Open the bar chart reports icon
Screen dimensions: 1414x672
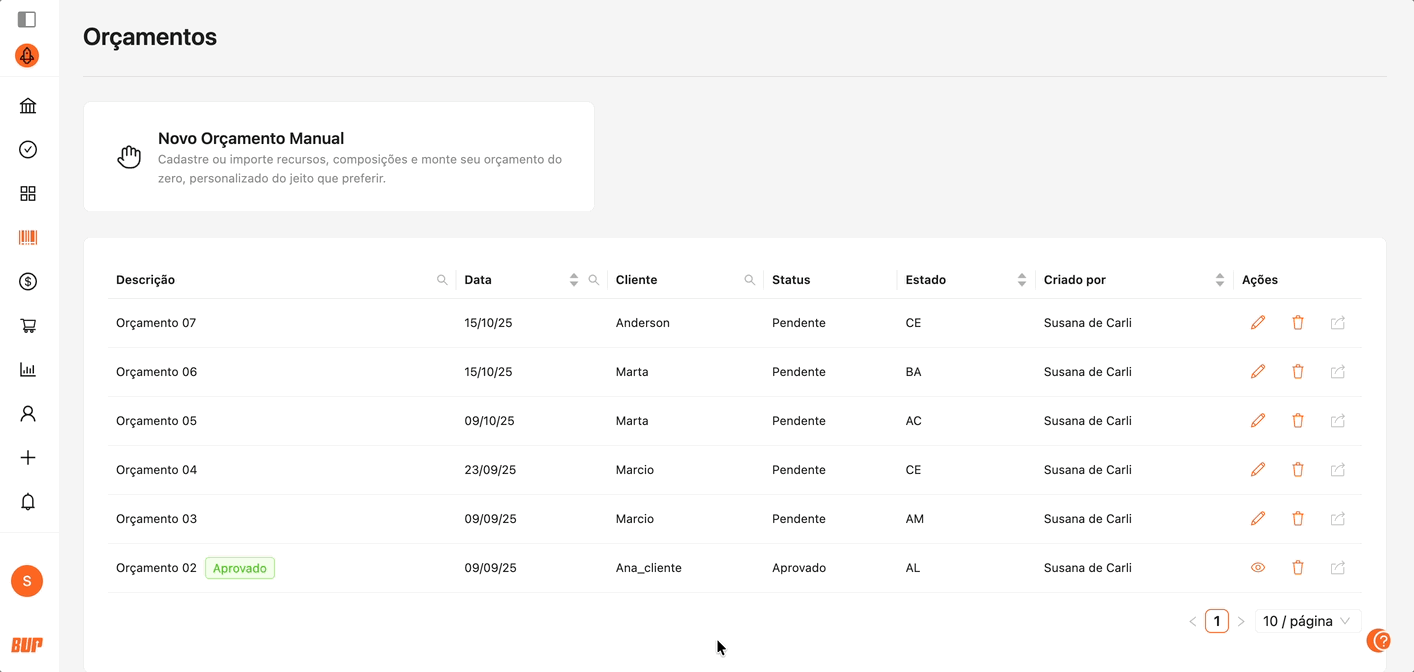pos(28,370)
